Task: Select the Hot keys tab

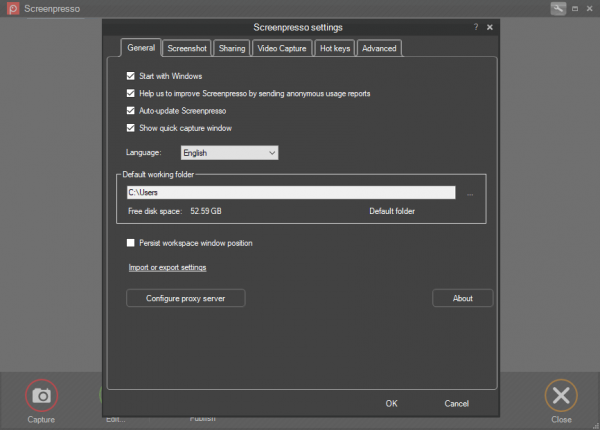Action: [334, 48]
